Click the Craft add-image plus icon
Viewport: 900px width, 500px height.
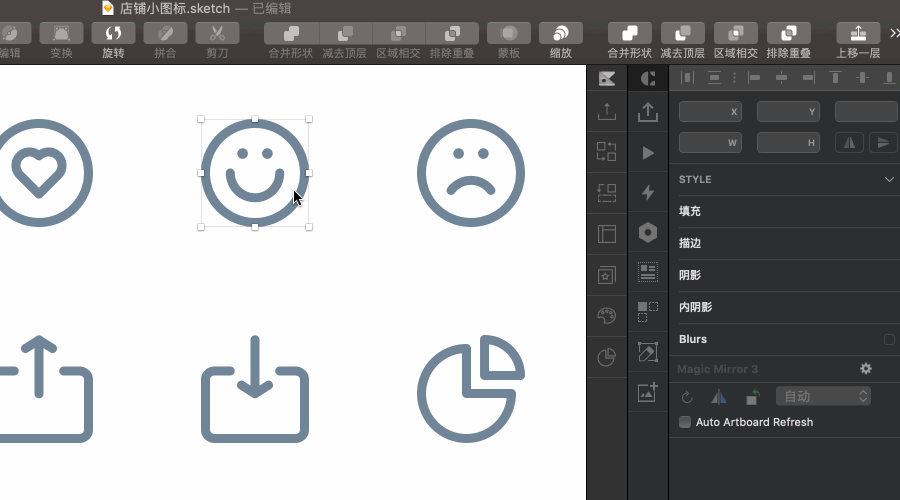coord(648,392)
